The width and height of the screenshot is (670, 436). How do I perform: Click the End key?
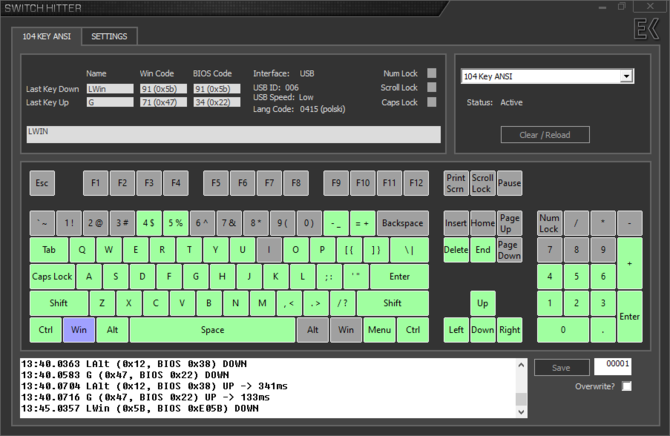click(x=483, y=250)
